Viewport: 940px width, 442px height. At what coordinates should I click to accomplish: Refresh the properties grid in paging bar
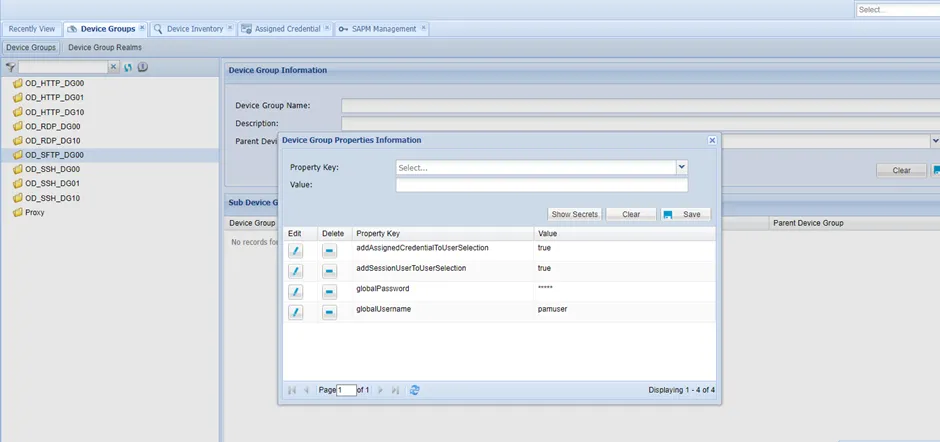click(x=414, y=390)
